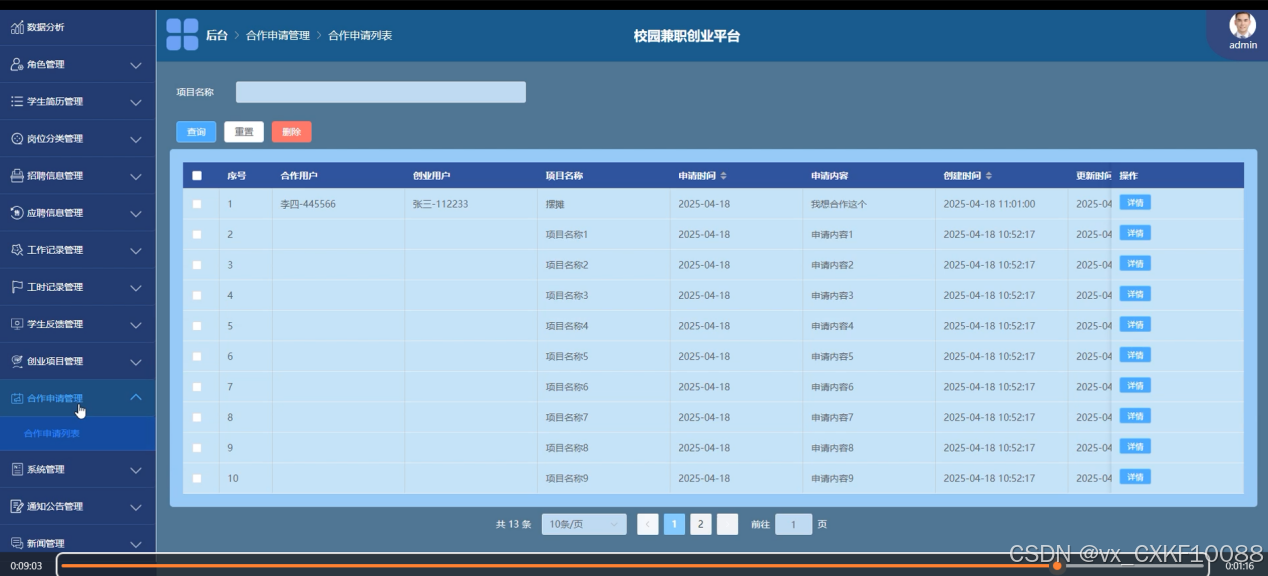Viewport: 1268px width, 576px height.
Task: Click 后台 in the breadcrumb
Action: (216, 35)
